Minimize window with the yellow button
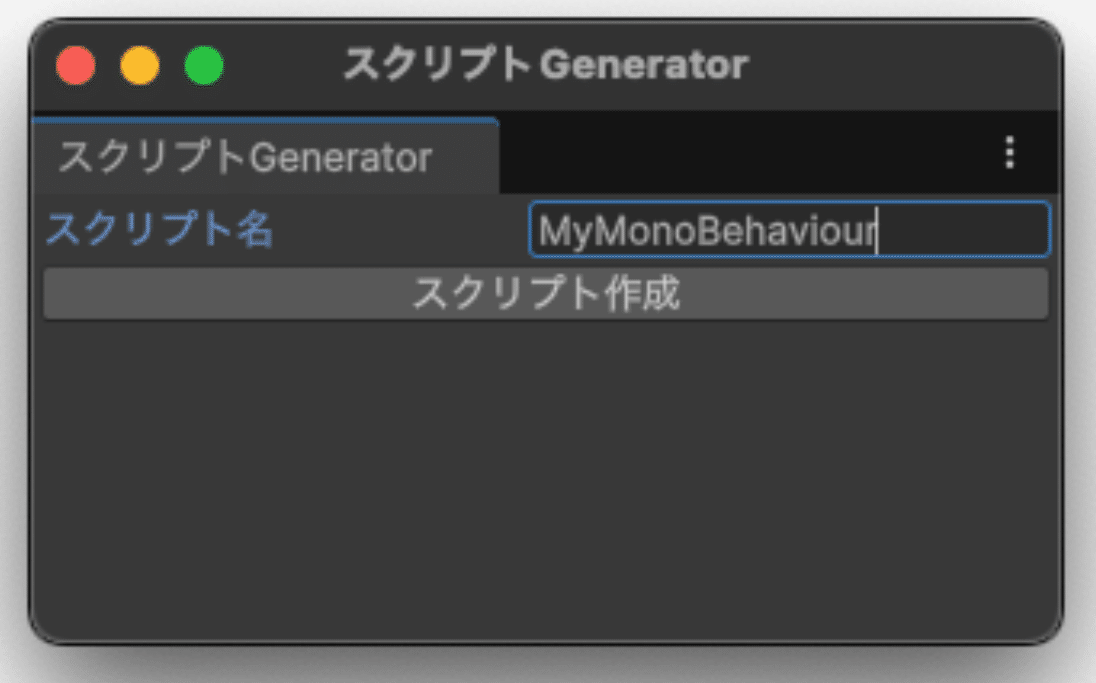This screenshot has height=683, width=1096. tap(140, 66)
